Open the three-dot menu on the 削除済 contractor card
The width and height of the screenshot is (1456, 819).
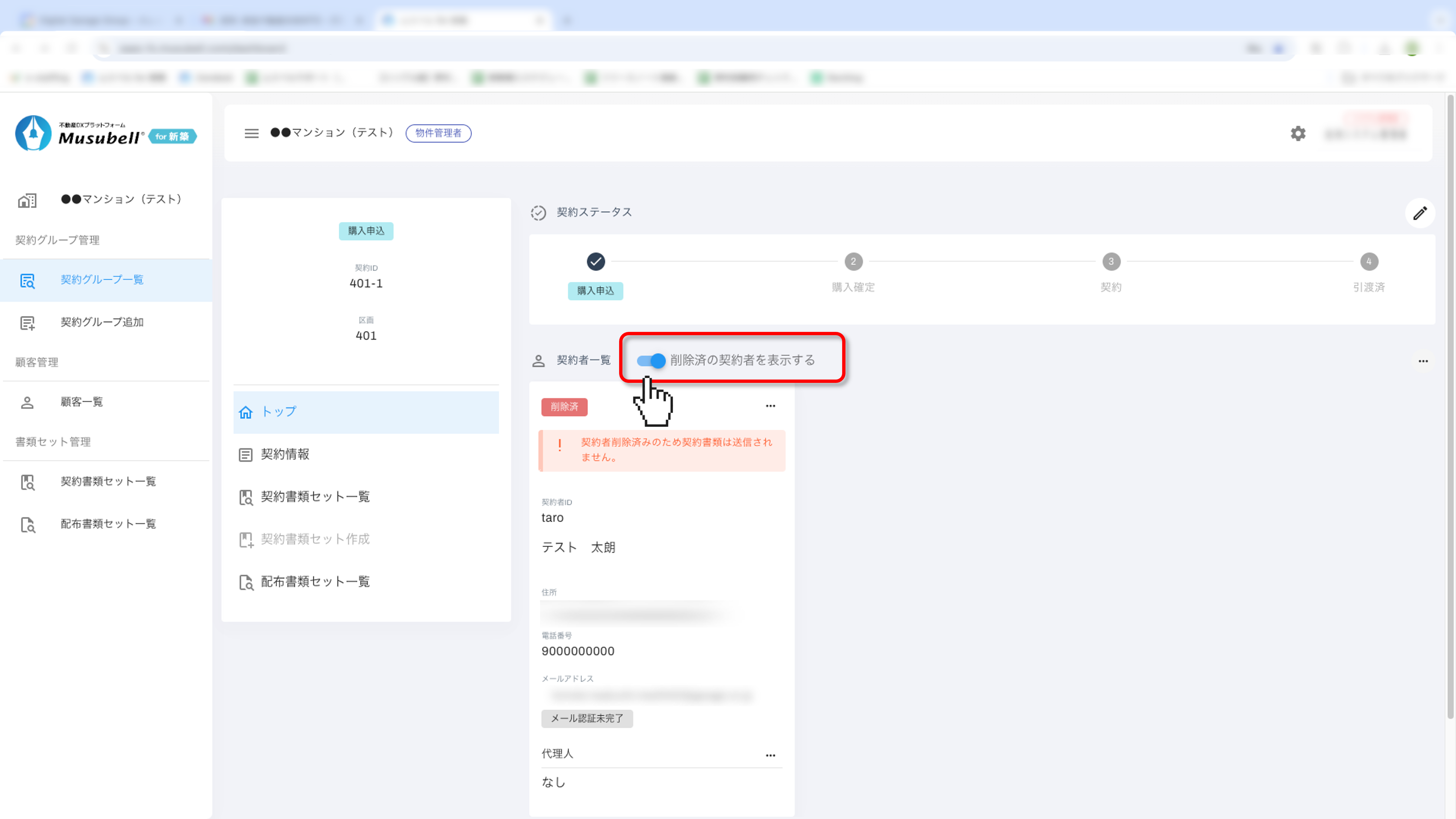(770, 406)
